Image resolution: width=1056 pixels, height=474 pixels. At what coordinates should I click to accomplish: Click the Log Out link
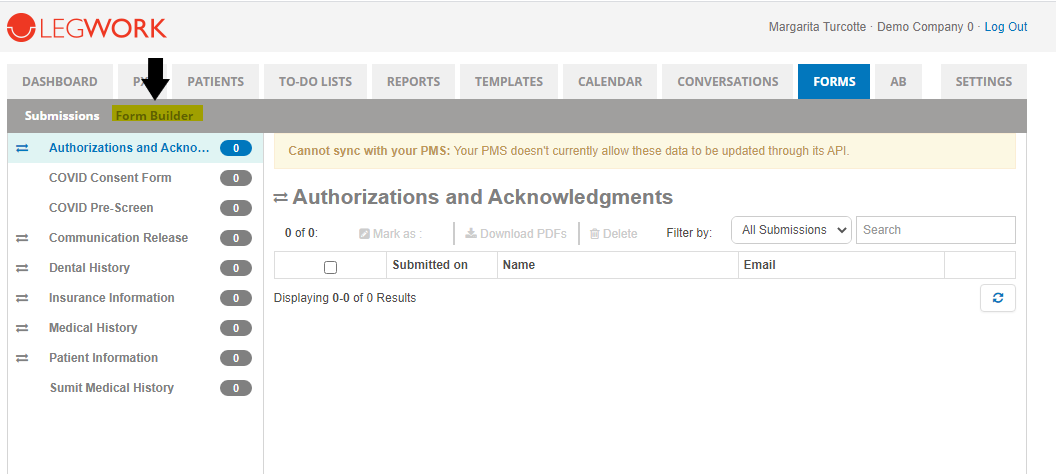1005,27
